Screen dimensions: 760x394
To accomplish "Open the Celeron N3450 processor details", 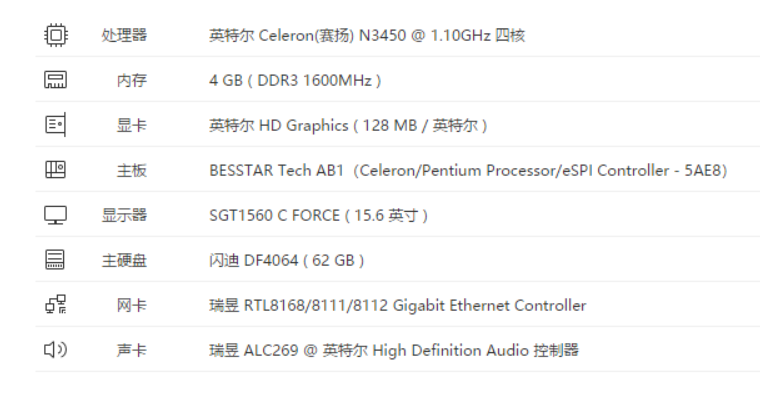I will [367, 35].
